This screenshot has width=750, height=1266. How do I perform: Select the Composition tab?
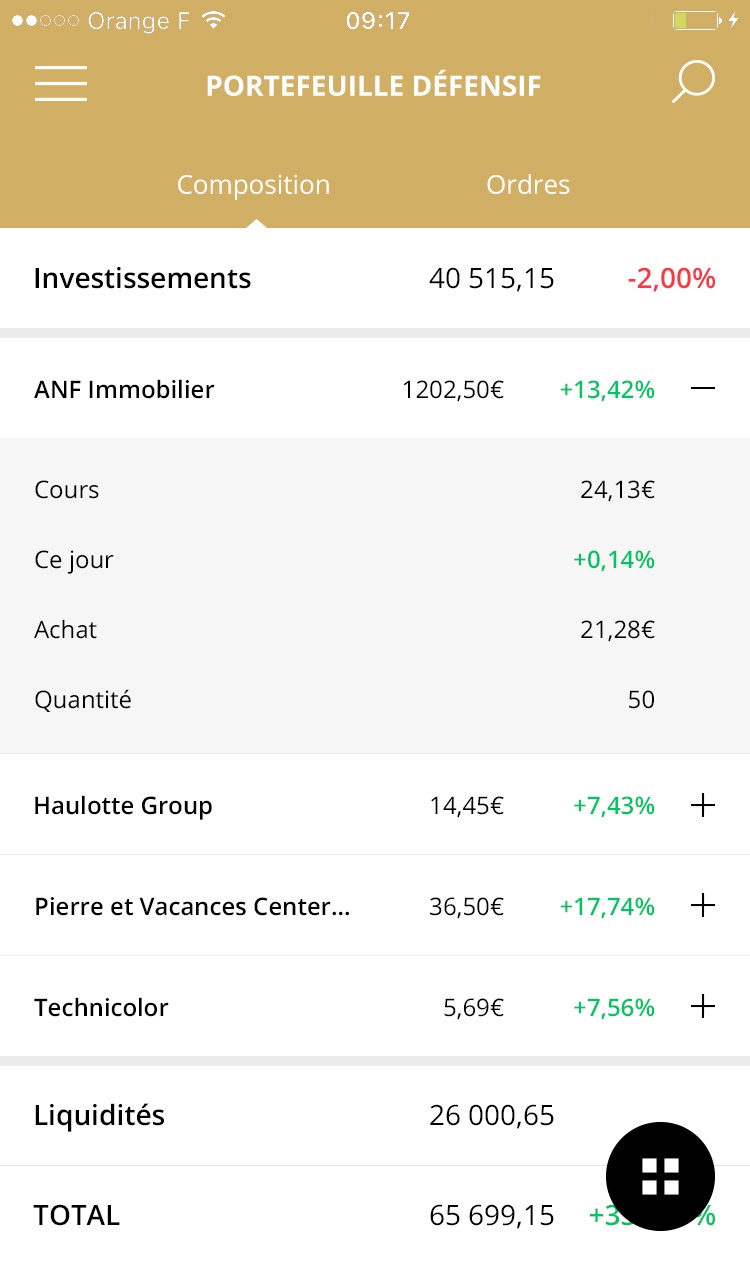point(253,185)
